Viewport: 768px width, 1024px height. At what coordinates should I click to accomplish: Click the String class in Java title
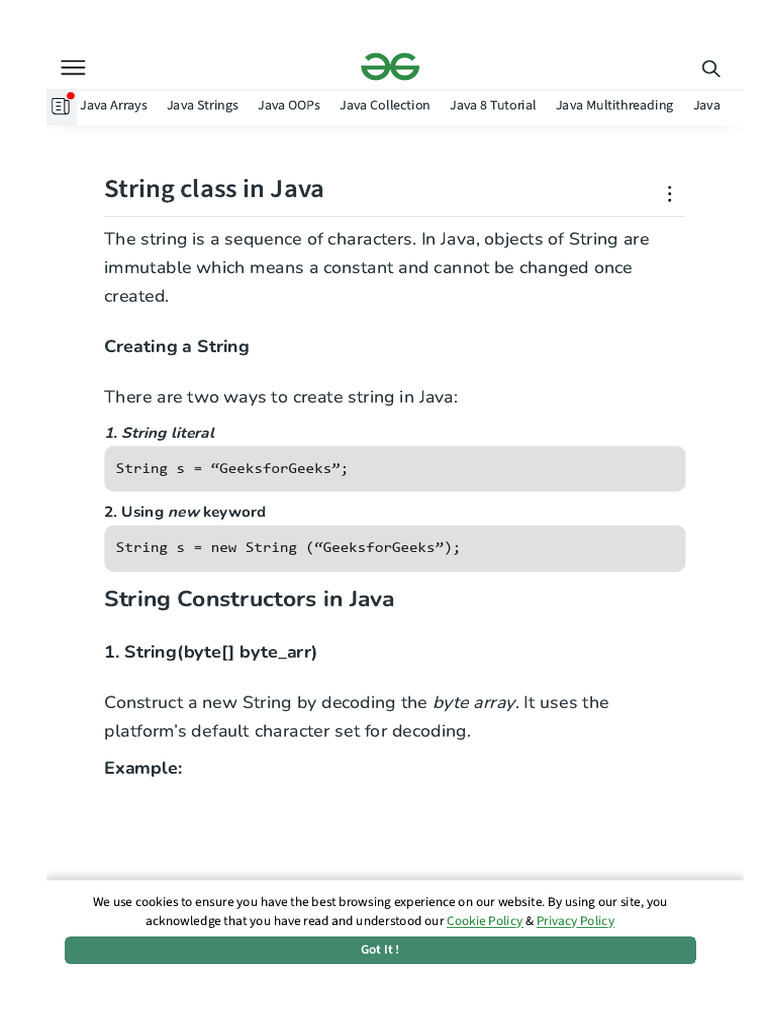click(214, 189)
